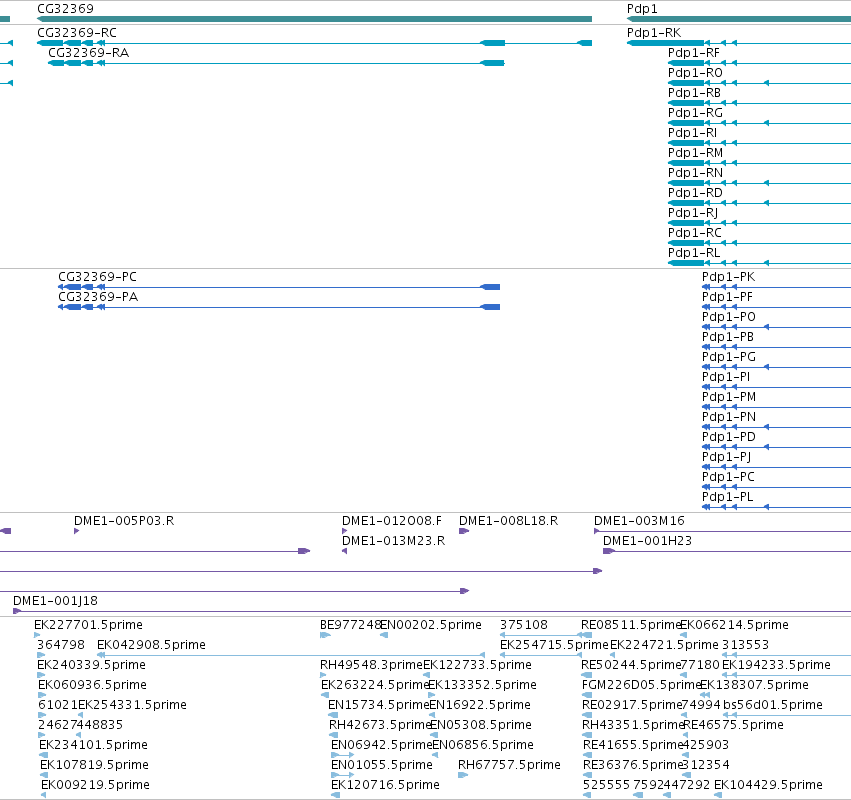Click the Pdp1-PG protein label
Viewport: 851px width, 800px height.
click(729, 357)
